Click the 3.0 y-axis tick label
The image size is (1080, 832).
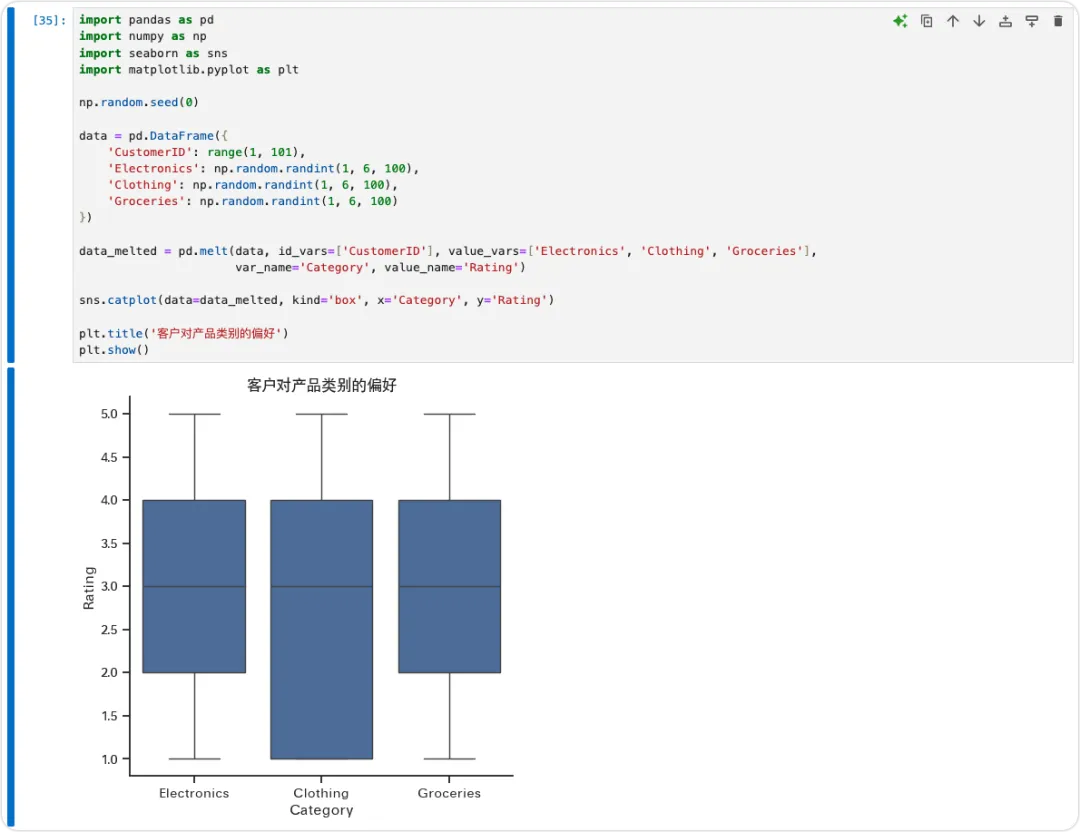(110, 586)
